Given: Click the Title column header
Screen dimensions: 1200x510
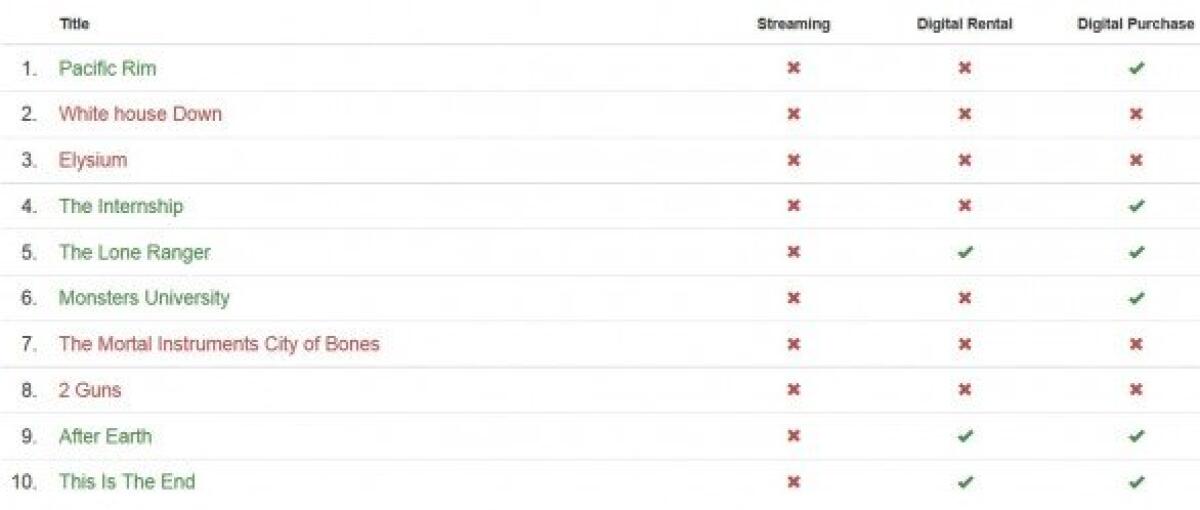Looking at the screenshot, I should [x=74, y=23].
